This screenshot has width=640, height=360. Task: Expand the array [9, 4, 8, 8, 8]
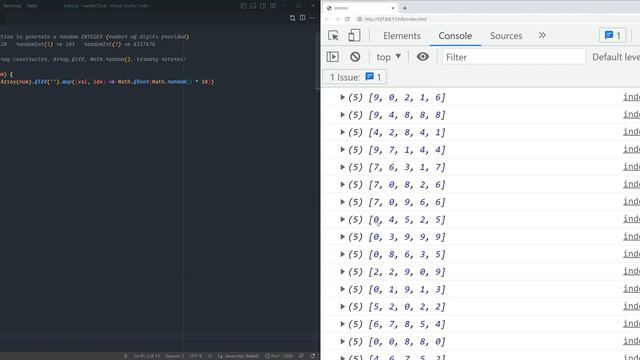coord(342,115)
